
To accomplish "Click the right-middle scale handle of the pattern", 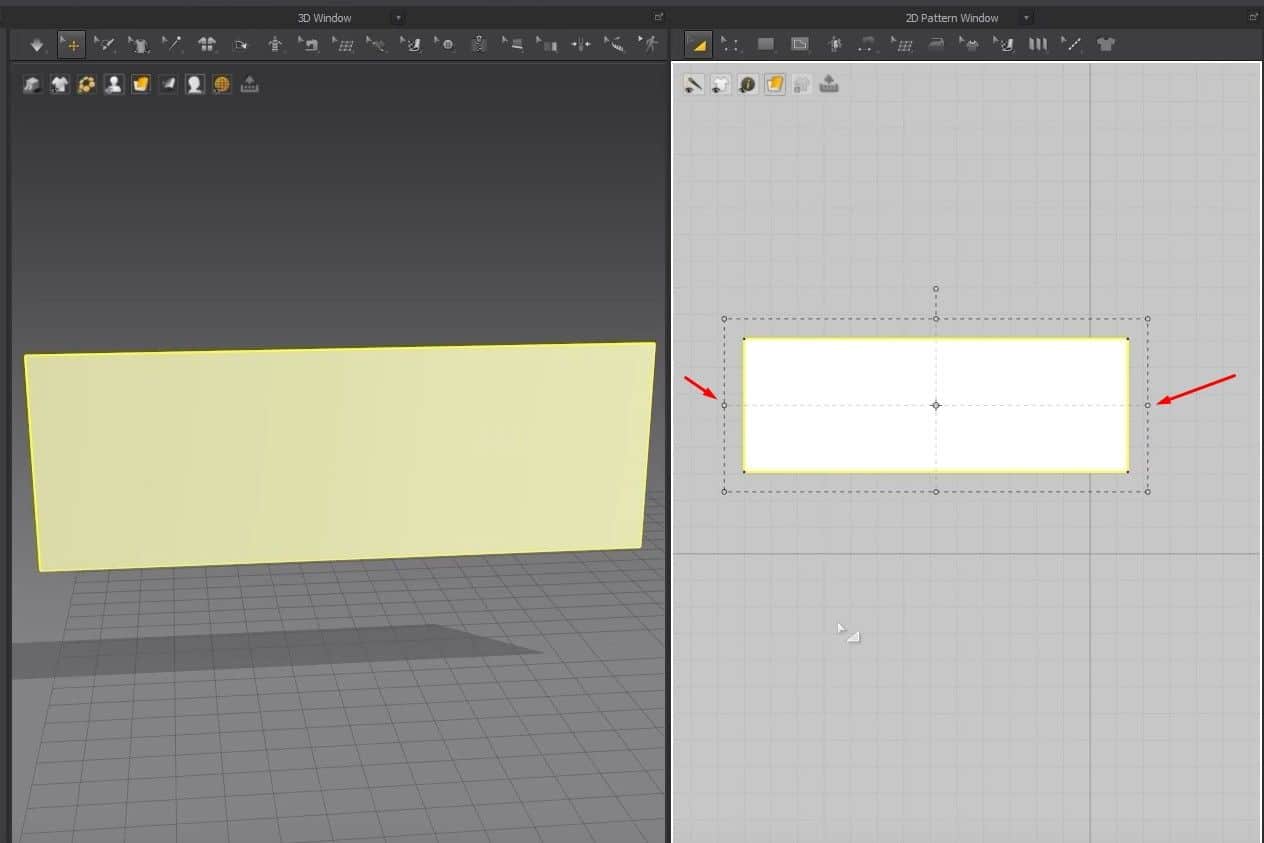I will 1147,405.
